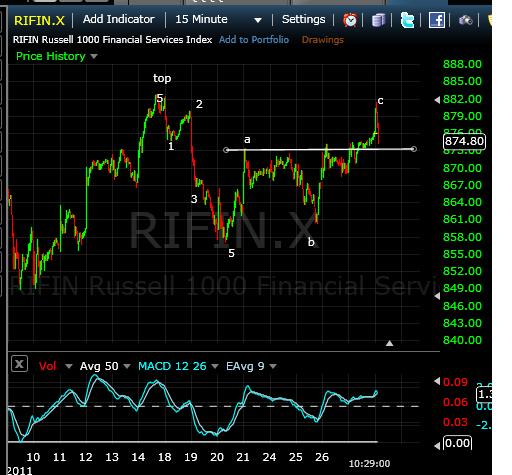
Task: Click the 0.00 scale arrow marker
Action: coord(437,445)
